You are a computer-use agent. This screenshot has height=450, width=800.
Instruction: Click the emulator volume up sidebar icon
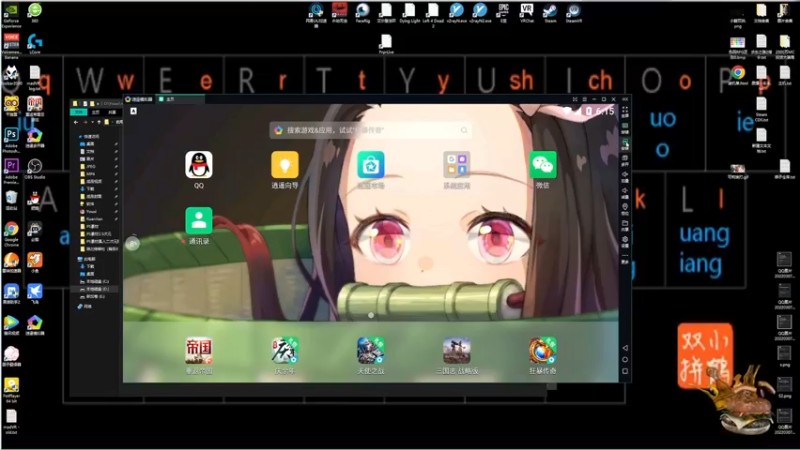coord(625,177)
